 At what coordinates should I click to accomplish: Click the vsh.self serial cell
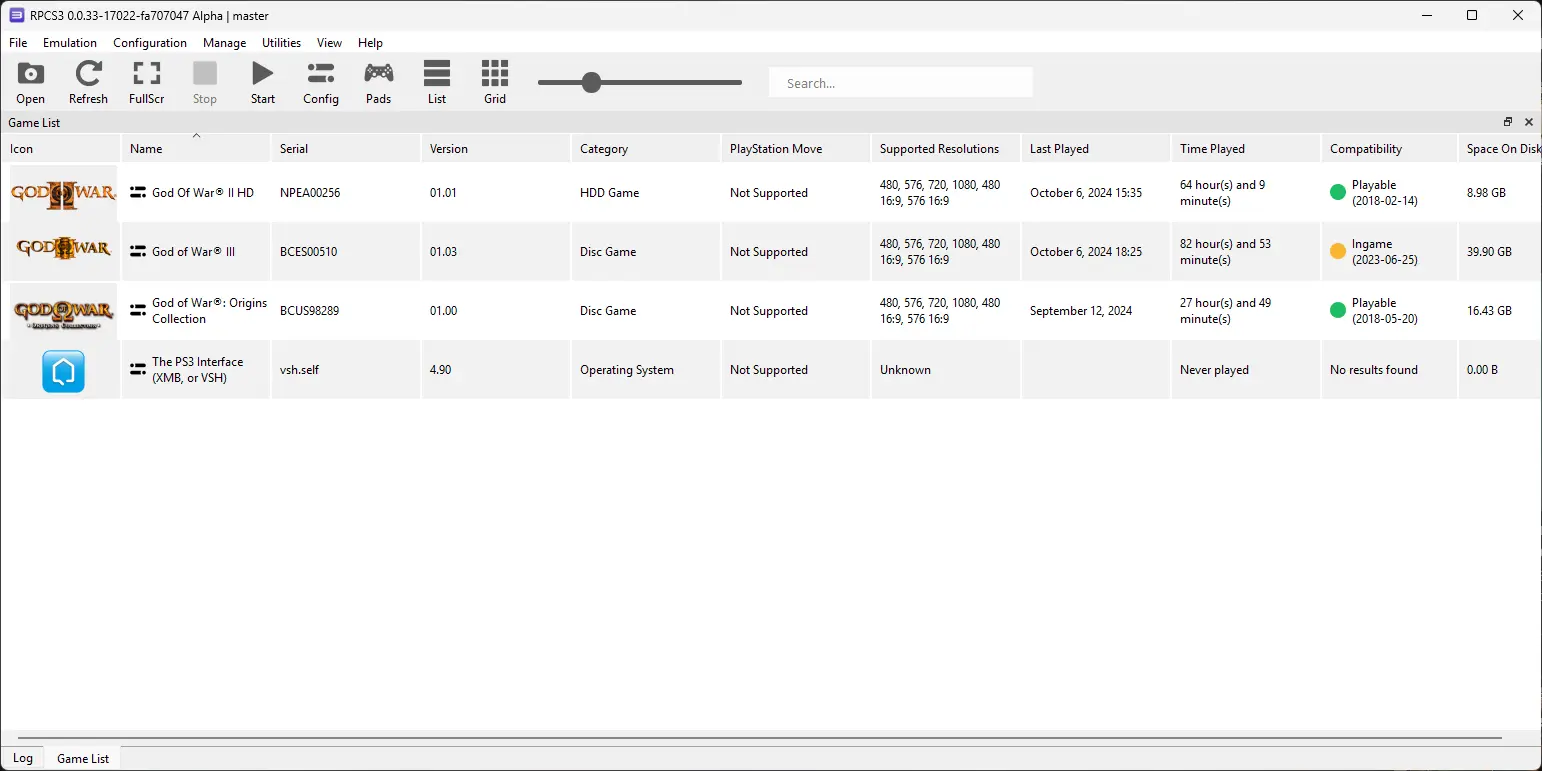click(x=346, y=370)
